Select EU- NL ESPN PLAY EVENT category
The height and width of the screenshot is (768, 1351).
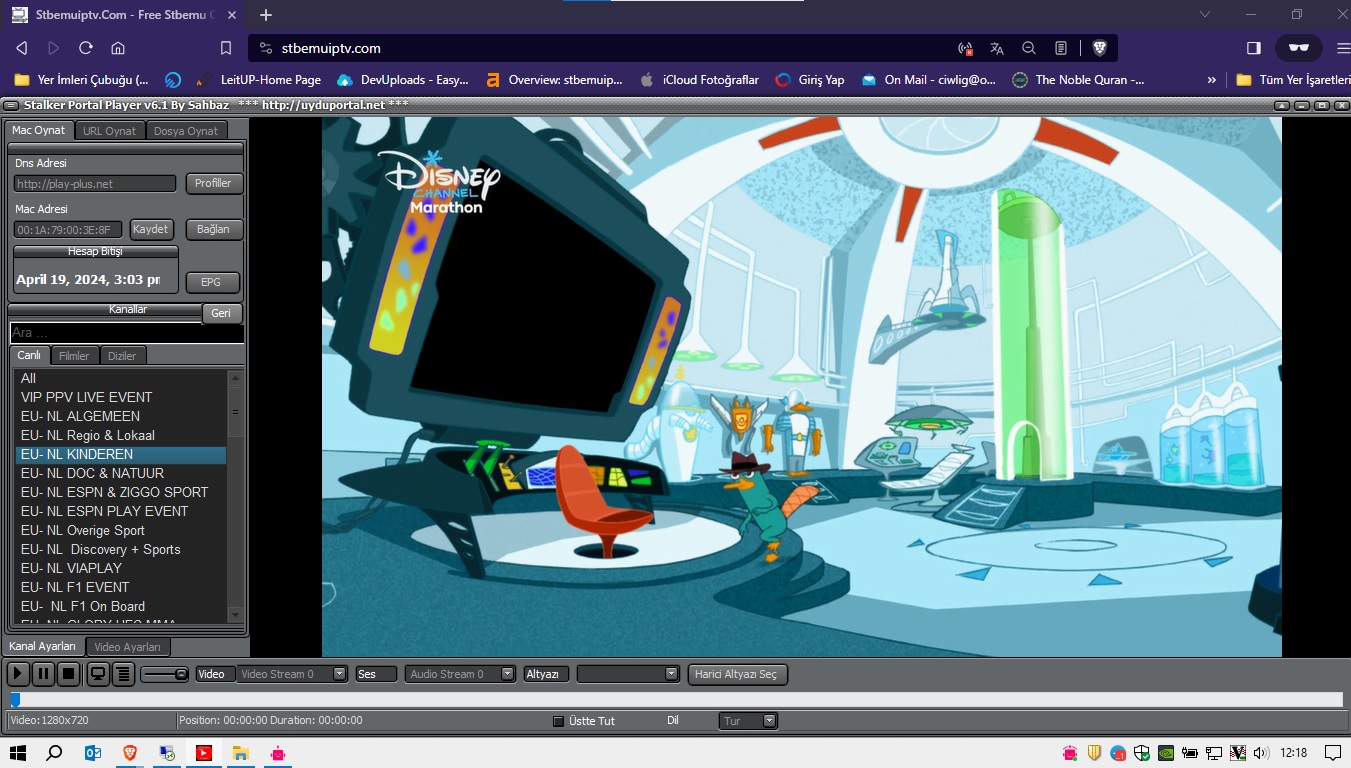pos(120,511)
